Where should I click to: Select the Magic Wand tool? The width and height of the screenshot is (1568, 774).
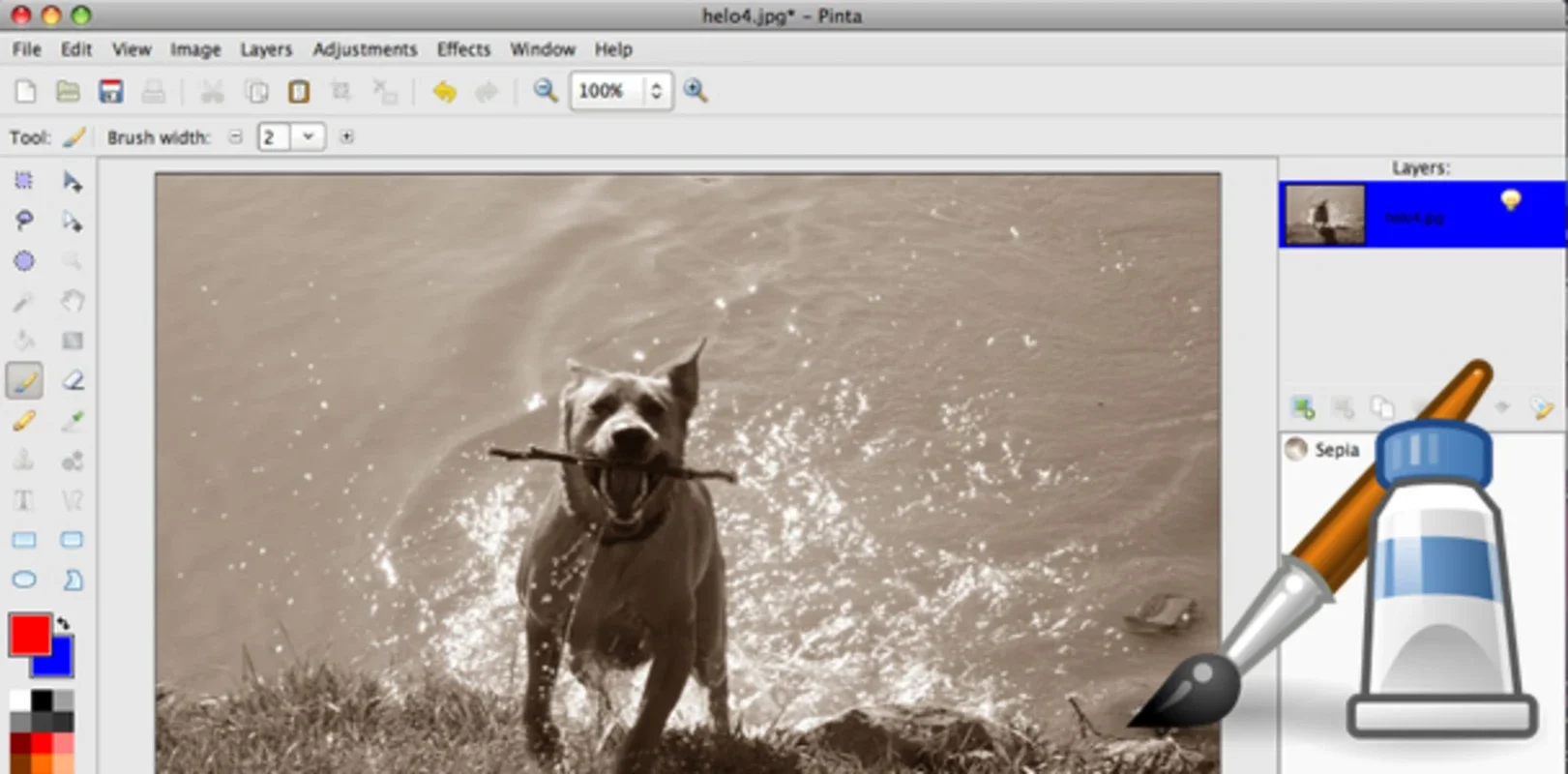tap(24, 301)
